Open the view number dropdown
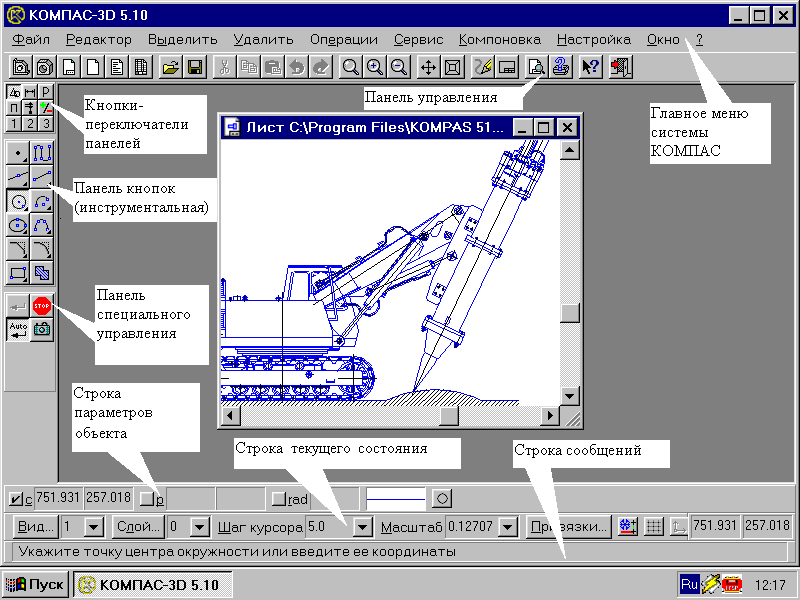Viewport: 800px width, 600px height. [x=93, y=527]
